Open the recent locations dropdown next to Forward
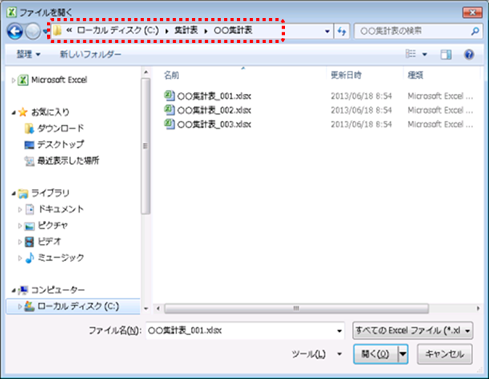The width and height of the screenshot is (489, 379). 45,31
